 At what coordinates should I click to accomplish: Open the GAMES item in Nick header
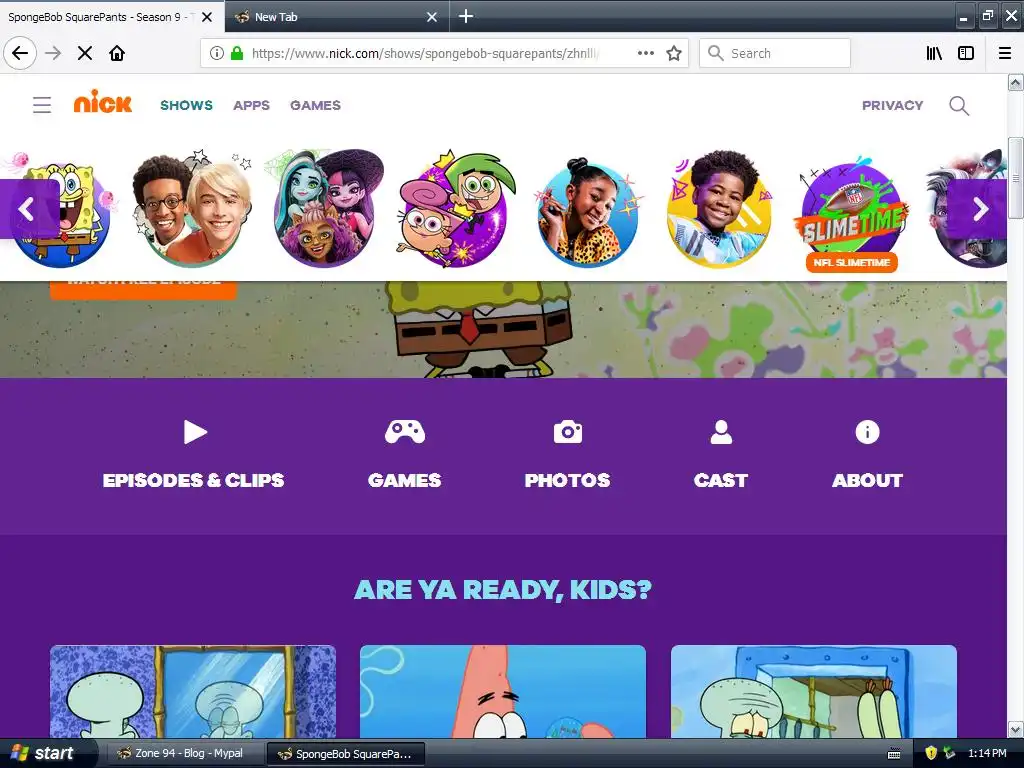point(315,105)
